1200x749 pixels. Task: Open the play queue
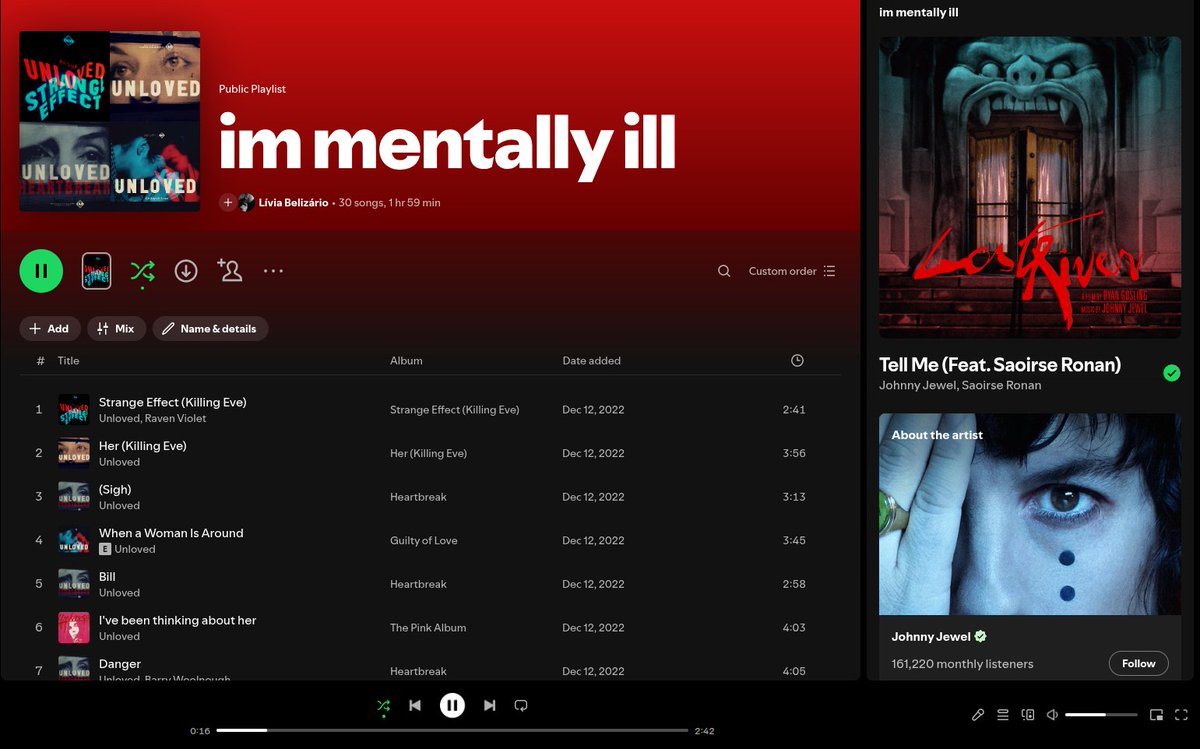click(x=1003, y=715)
